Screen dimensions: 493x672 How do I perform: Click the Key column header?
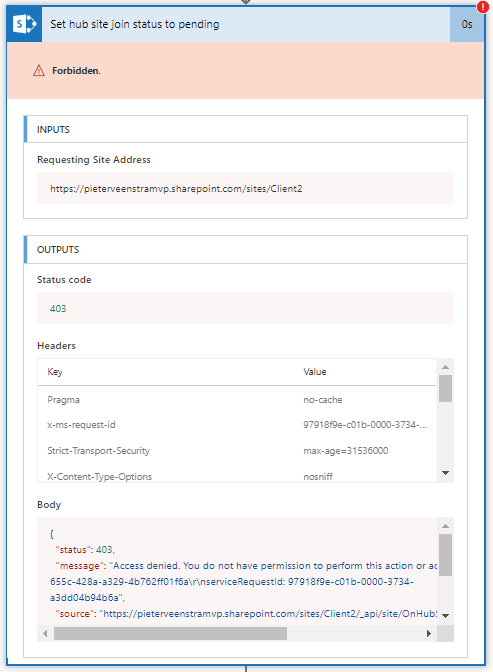tap(55, 372)
